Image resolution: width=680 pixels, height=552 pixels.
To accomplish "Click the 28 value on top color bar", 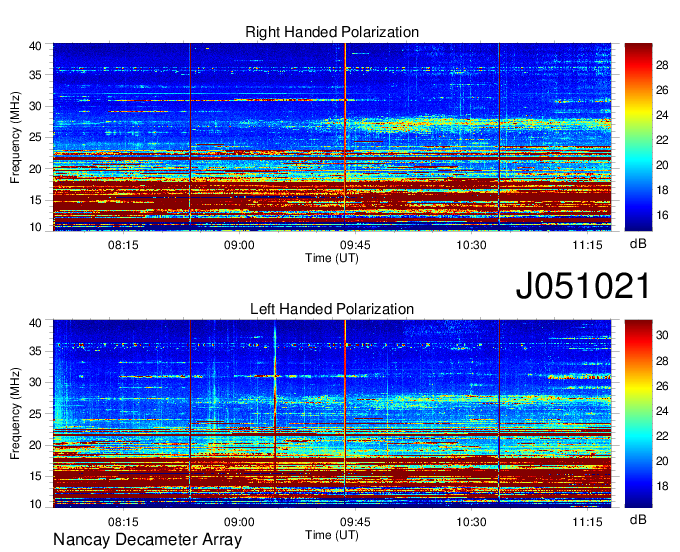I will [662, 65].
